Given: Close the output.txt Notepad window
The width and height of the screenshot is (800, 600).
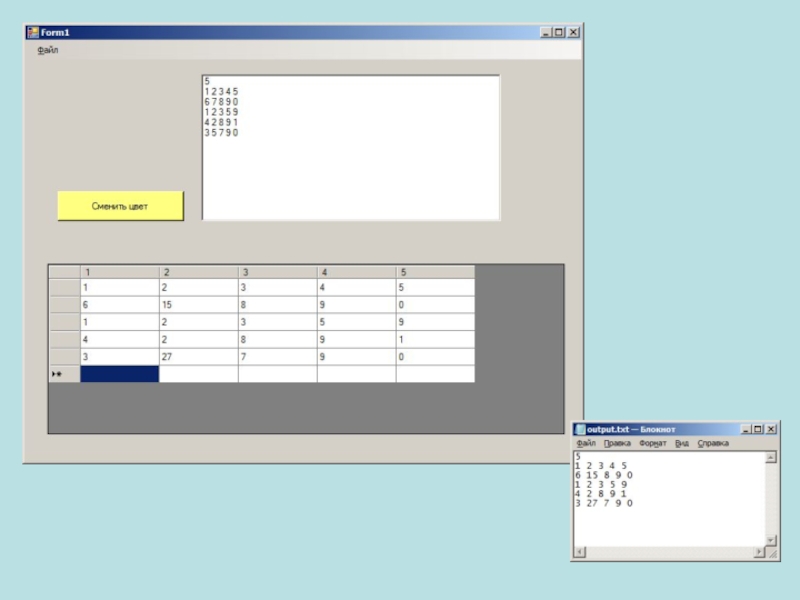Looking at the screenshot, I should click(x=770, y=429).
